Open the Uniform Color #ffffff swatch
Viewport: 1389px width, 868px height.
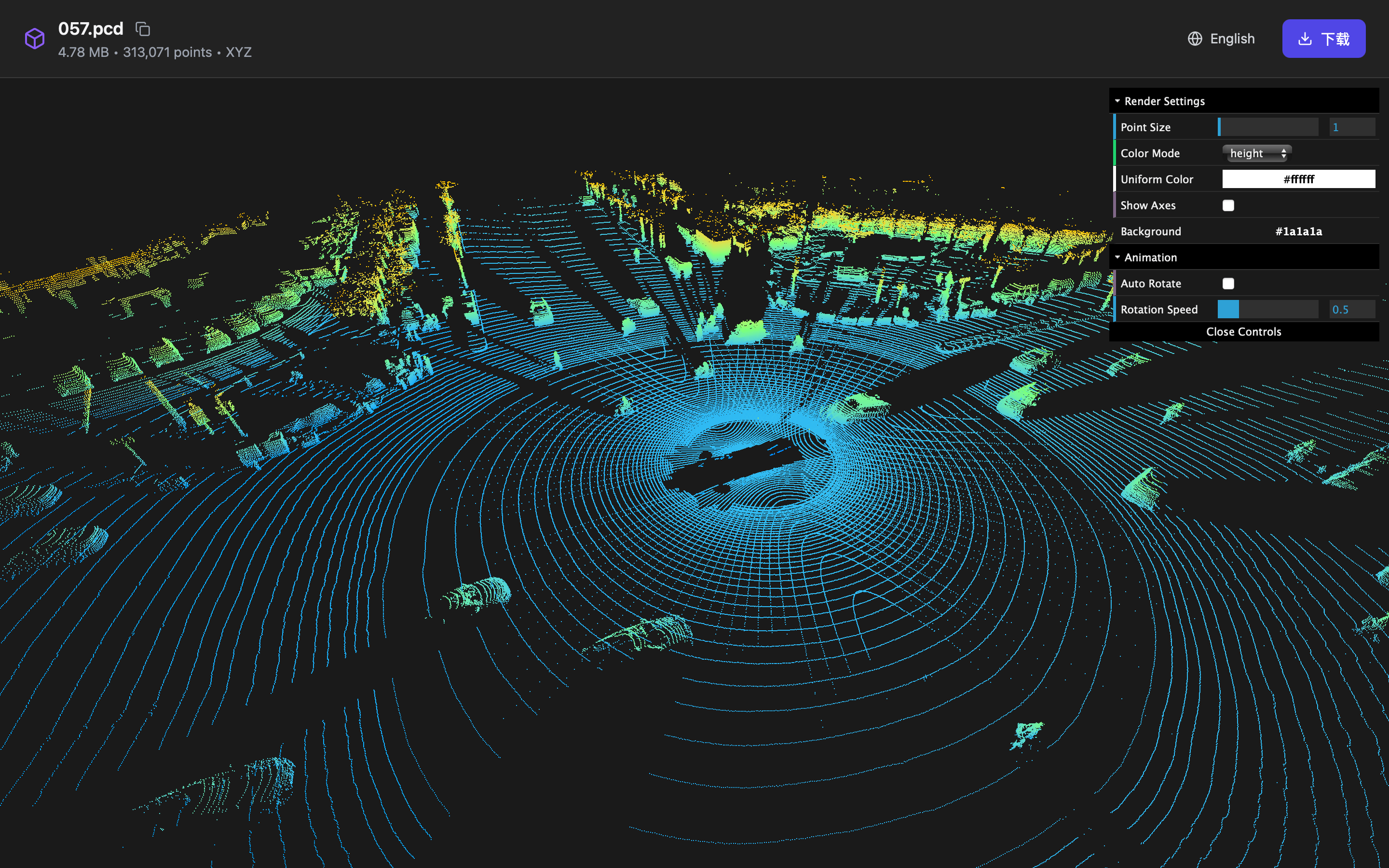[1298, 178]
